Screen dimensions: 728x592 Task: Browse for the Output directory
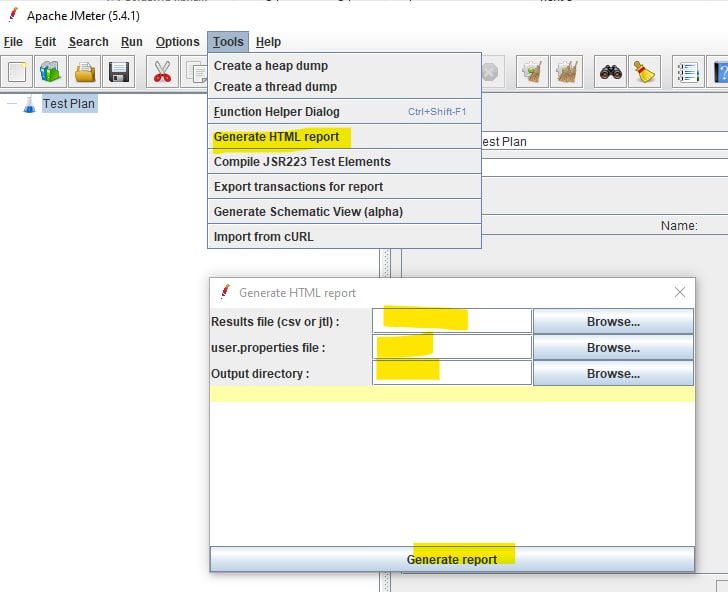(613, 373)
